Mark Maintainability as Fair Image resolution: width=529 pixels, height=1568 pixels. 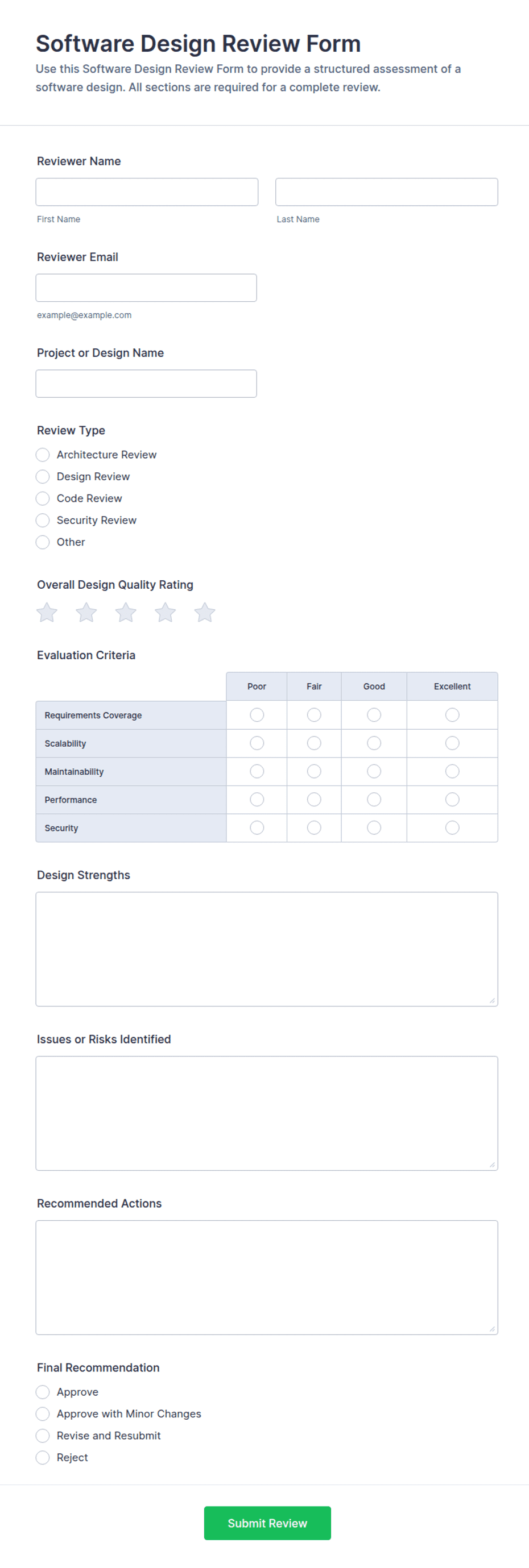coord(314,771)
